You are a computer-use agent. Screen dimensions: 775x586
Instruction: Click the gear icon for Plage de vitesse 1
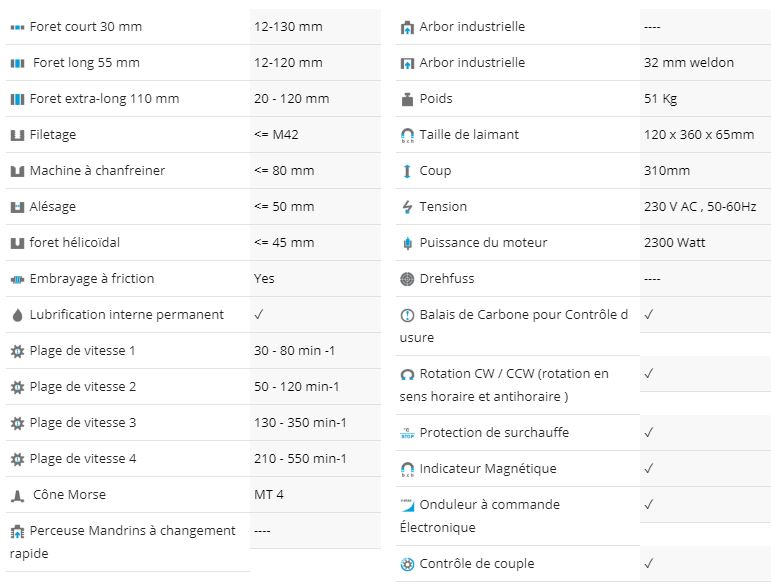tap(17, 351)
